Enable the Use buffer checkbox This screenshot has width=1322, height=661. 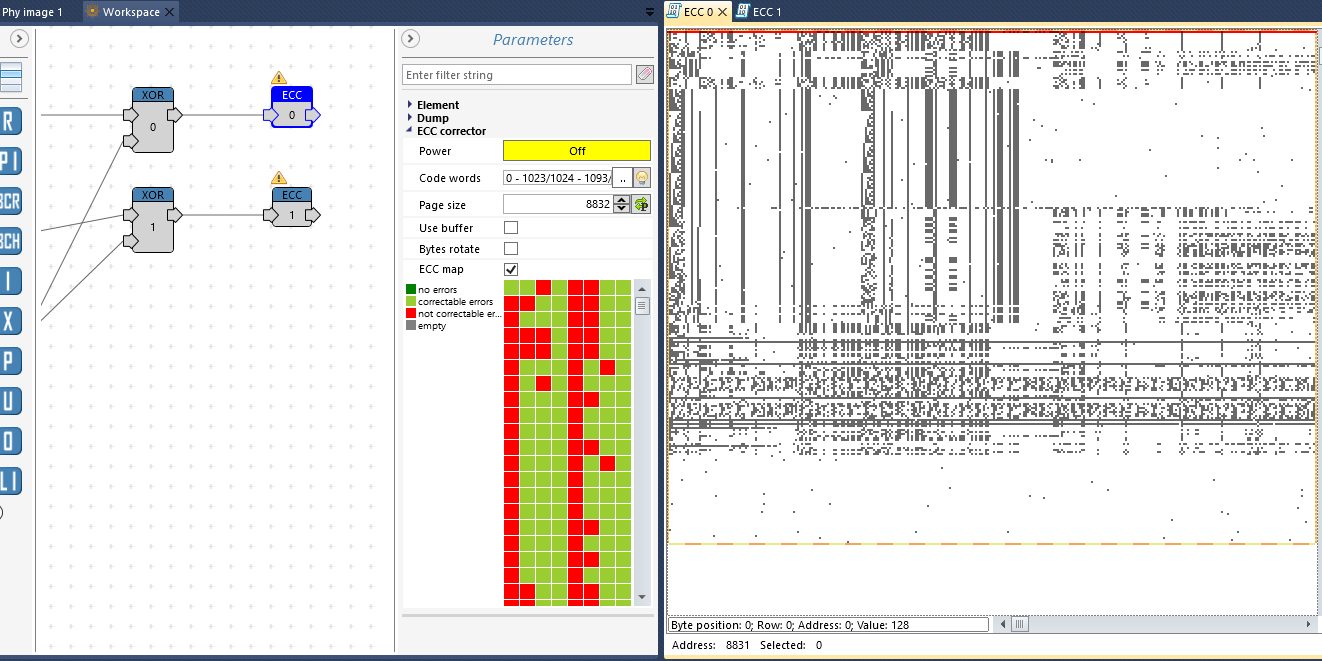pos(511,228)
